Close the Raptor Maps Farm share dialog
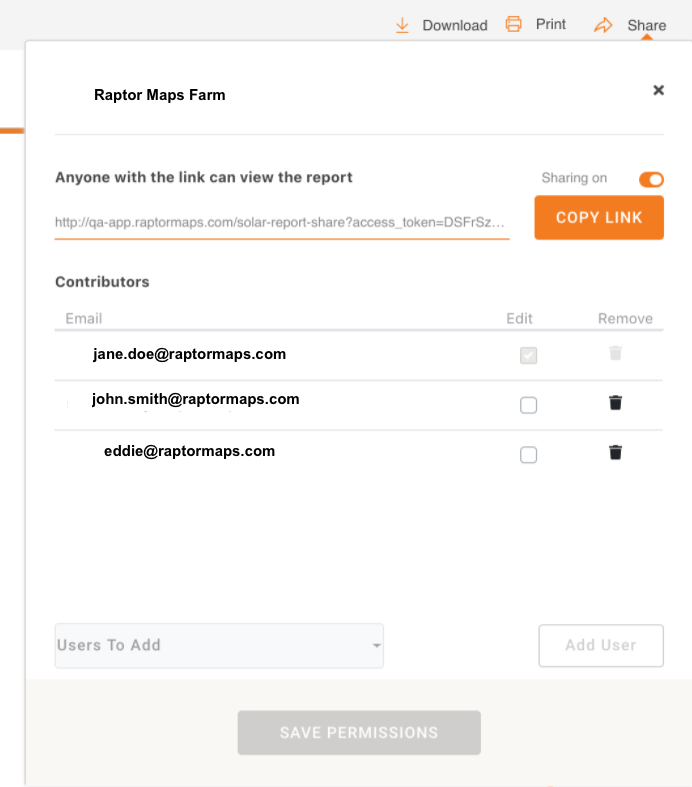This screenshot has width=692, height=787. [x=658, y=90]
